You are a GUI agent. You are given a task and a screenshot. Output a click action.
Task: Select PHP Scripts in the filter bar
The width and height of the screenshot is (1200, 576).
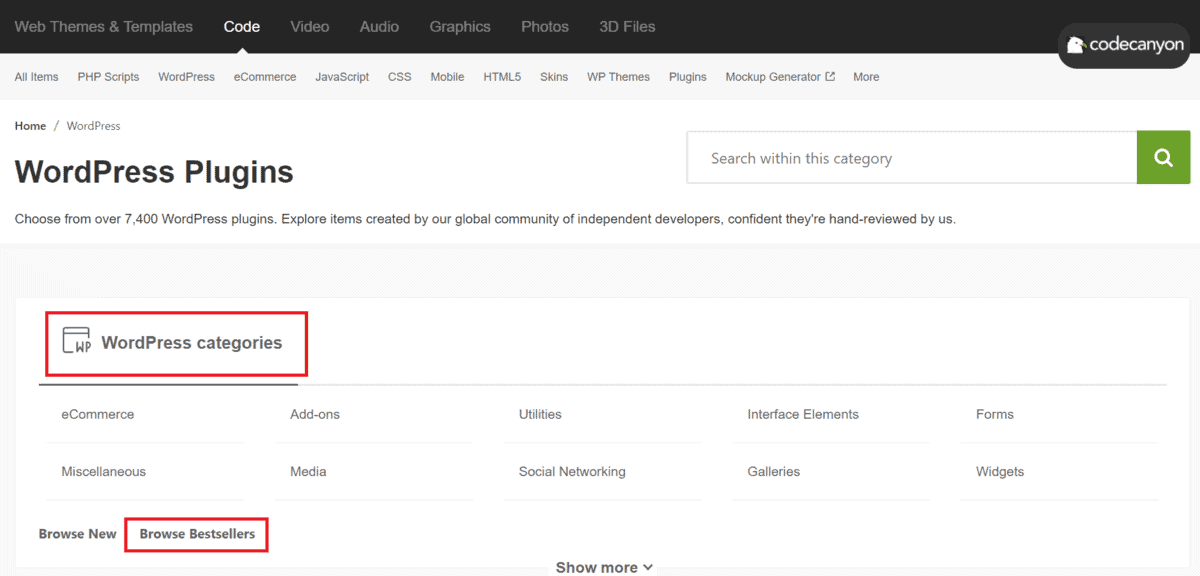[108, 76]
